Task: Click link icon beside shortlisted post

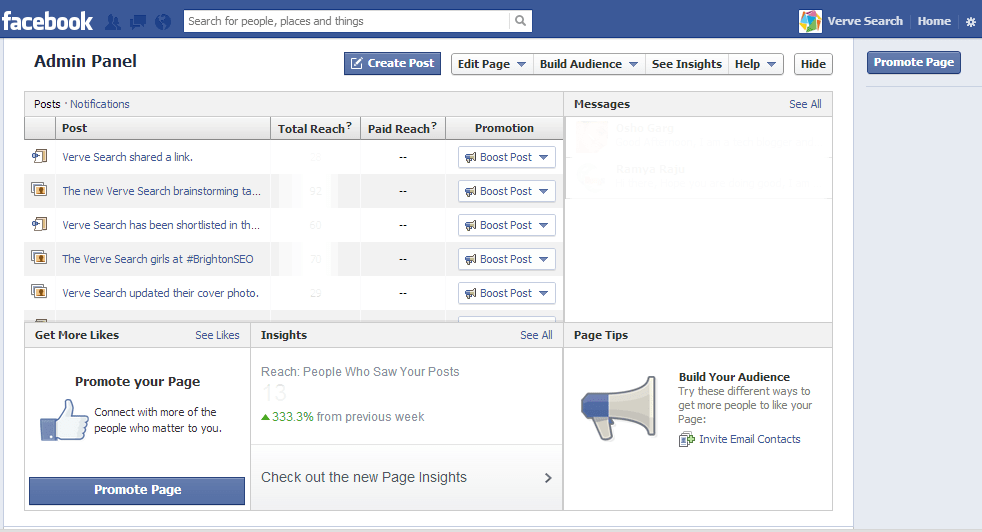Action: tap(39, 224)
